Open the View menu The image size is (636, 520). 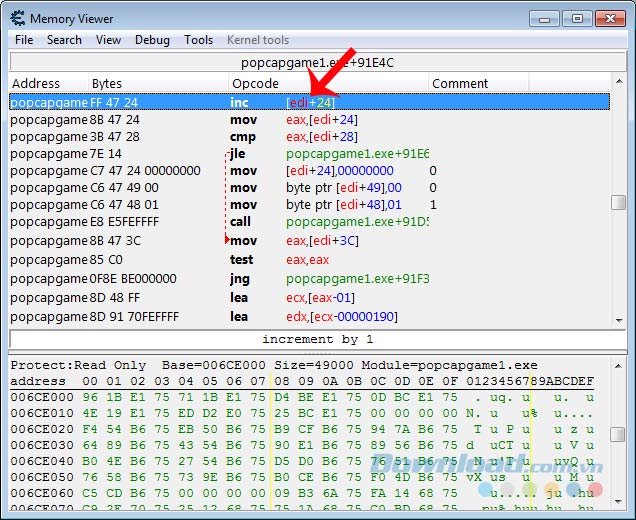click(108, 40)
